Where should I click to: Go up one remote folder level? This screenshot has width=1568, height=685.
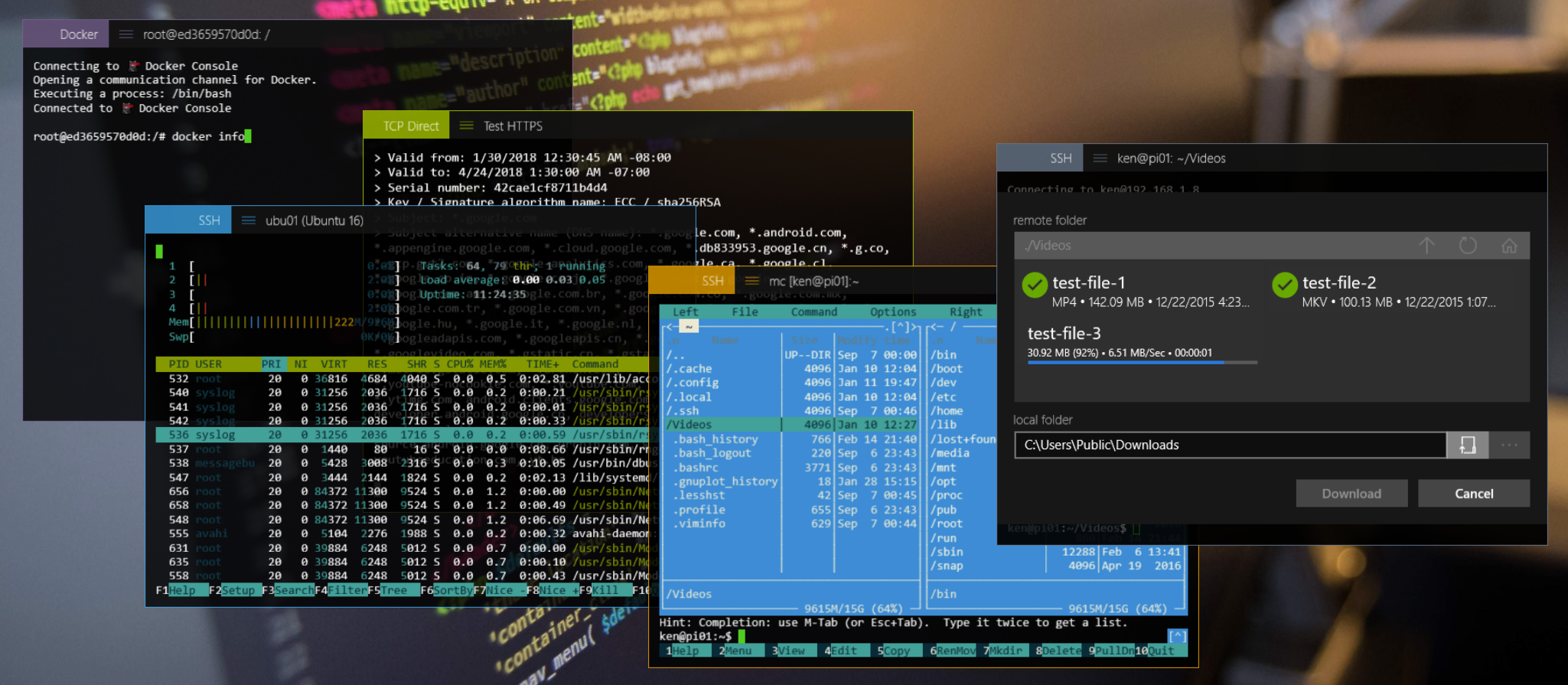pyautogui.click(x=1426, y=246)
